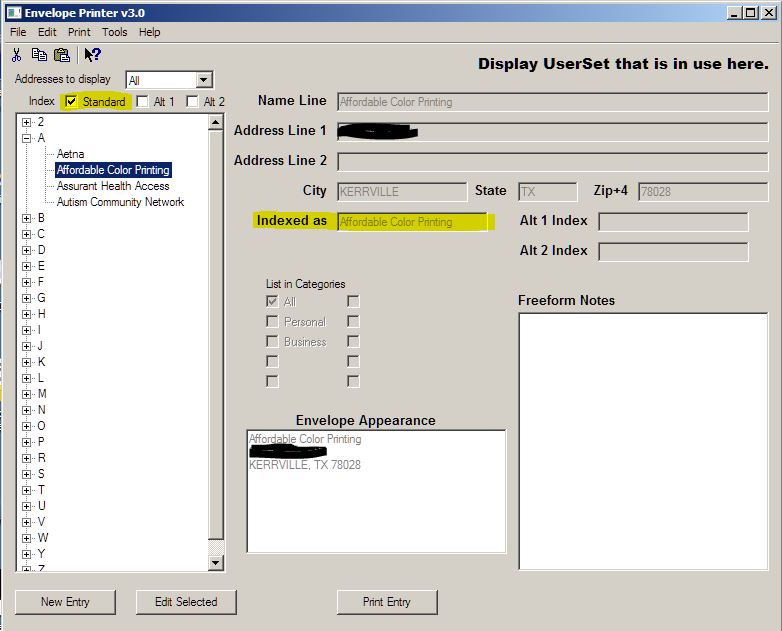
Task: Click the Paste clipboard toolbar icon
Action: click(x=62, y=55)
